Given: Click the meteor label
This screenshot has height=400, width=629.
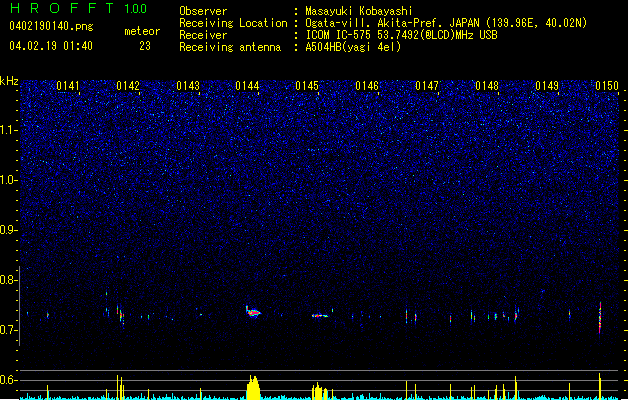Looking at the screenshot, I should click(142, 31).
